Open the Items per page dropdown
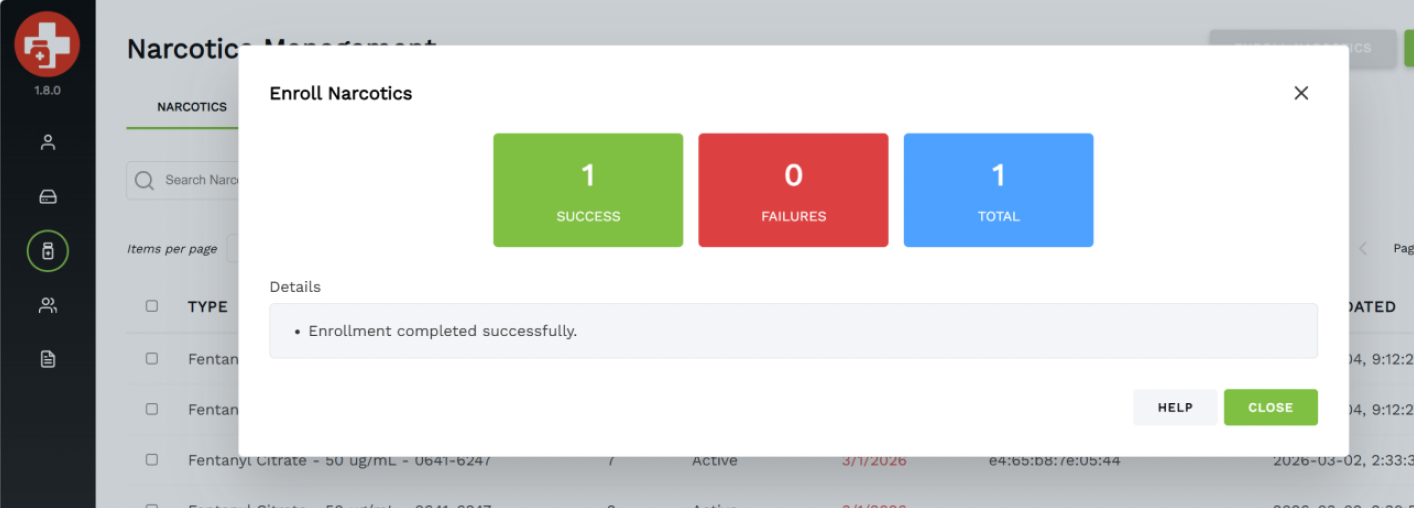The height and width of the screenshot is (508, 1414). pos(232,249)
